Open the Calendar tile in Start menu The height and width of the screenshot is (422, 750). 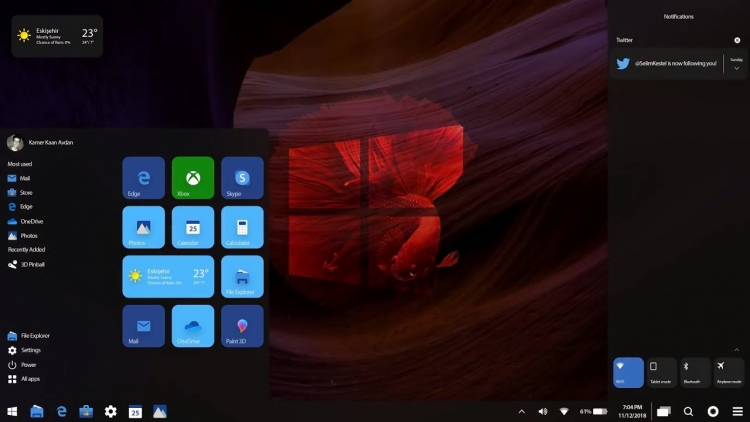193,227
